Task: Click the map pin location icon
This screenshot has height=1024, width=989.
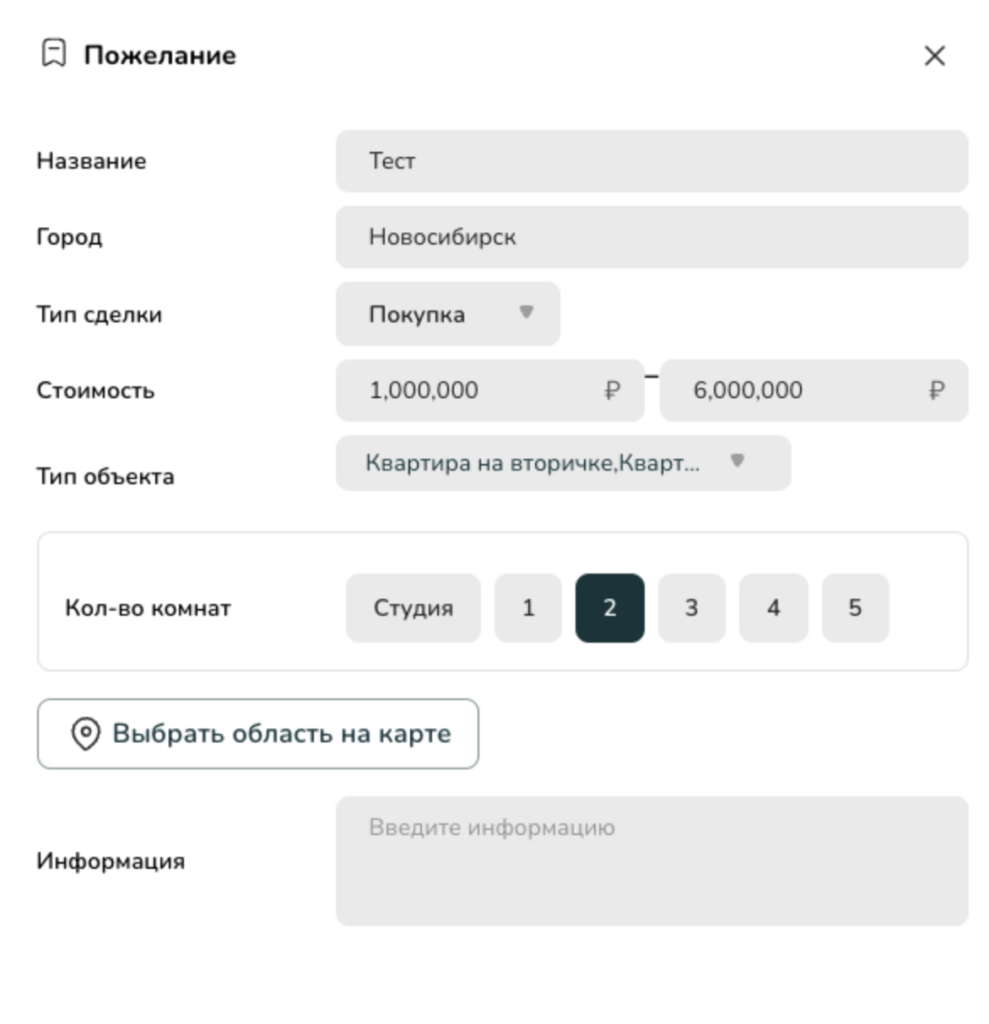Action: pos(85,734)
